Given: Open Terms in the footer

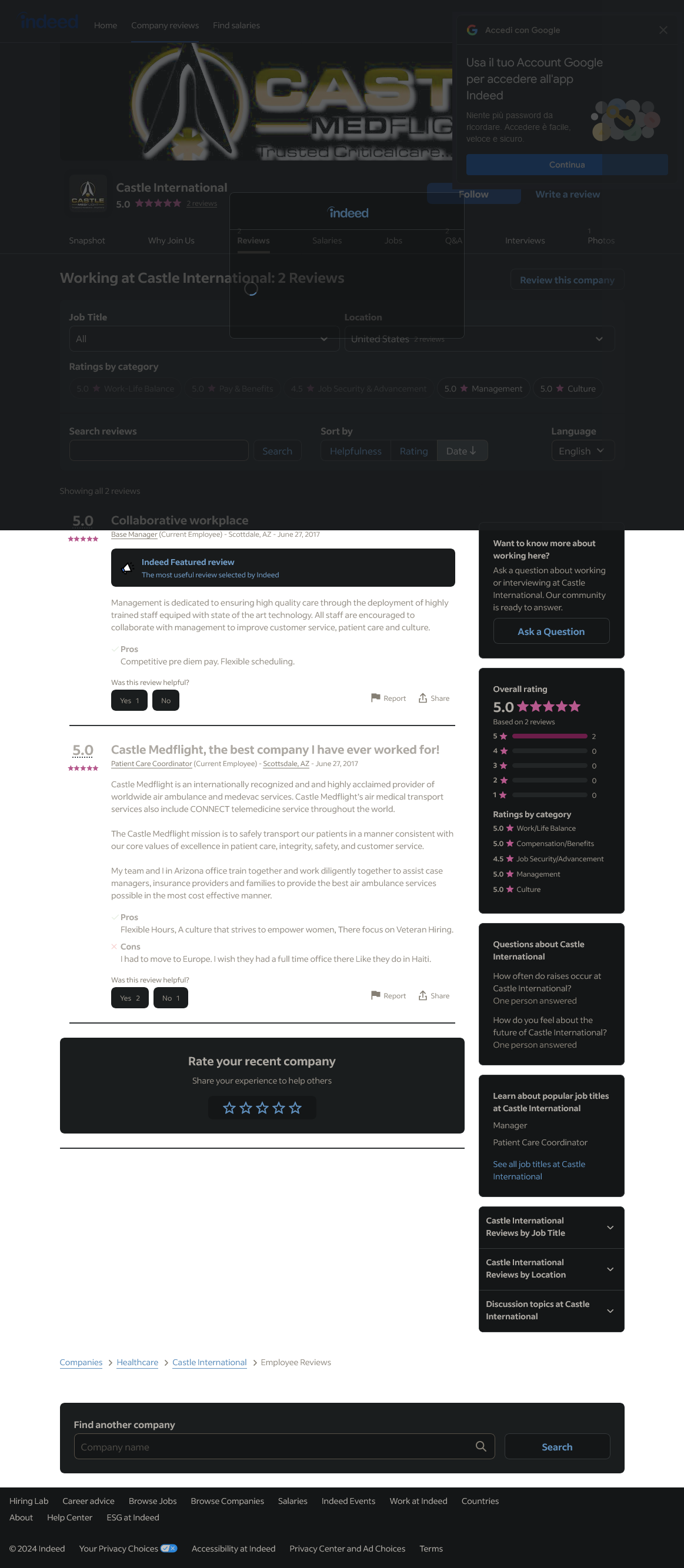Looking at the screenshot, I should pyautogui.click(x=431, y=1549).
